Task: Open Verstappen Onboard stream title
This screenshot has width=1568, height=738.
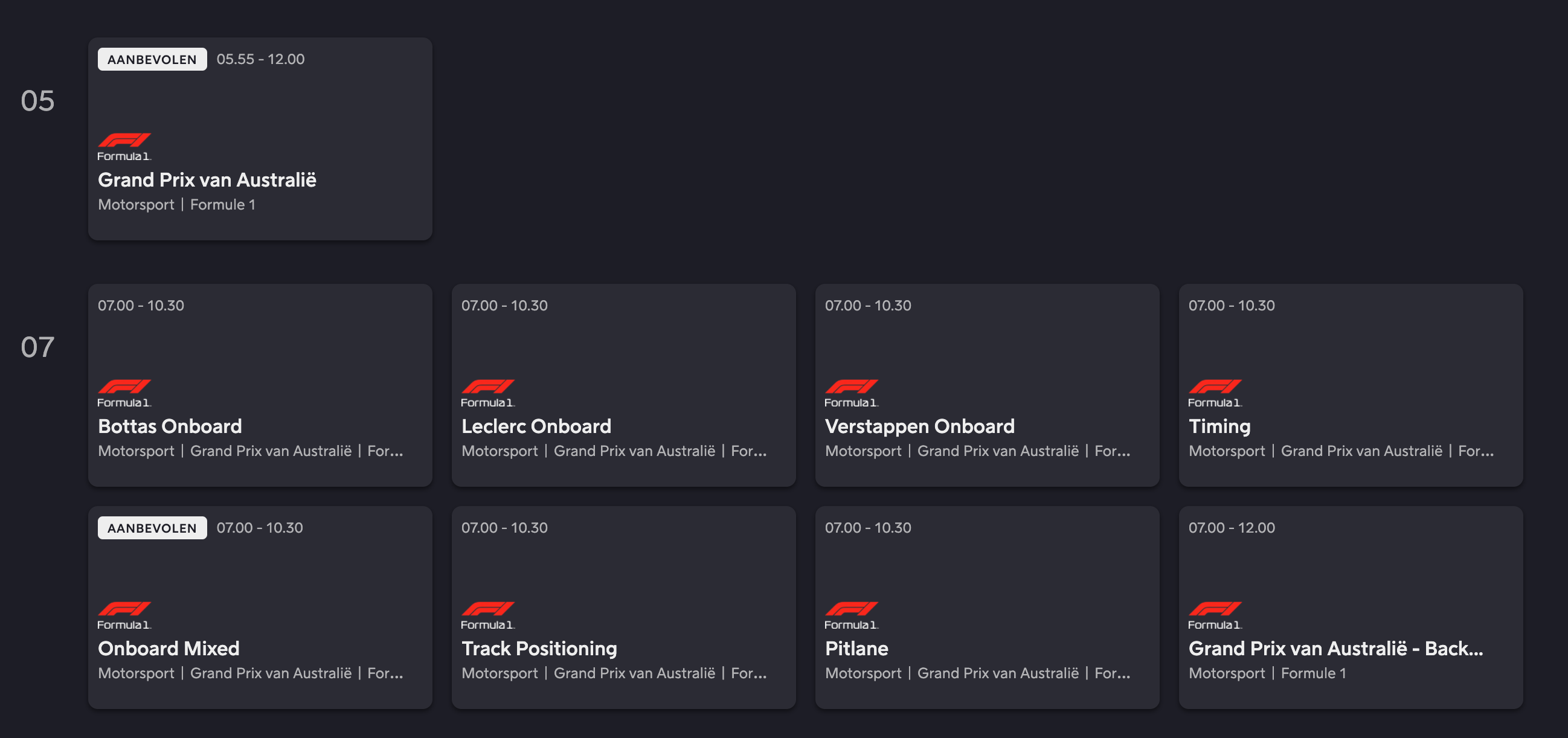Action: coord(919,426)
